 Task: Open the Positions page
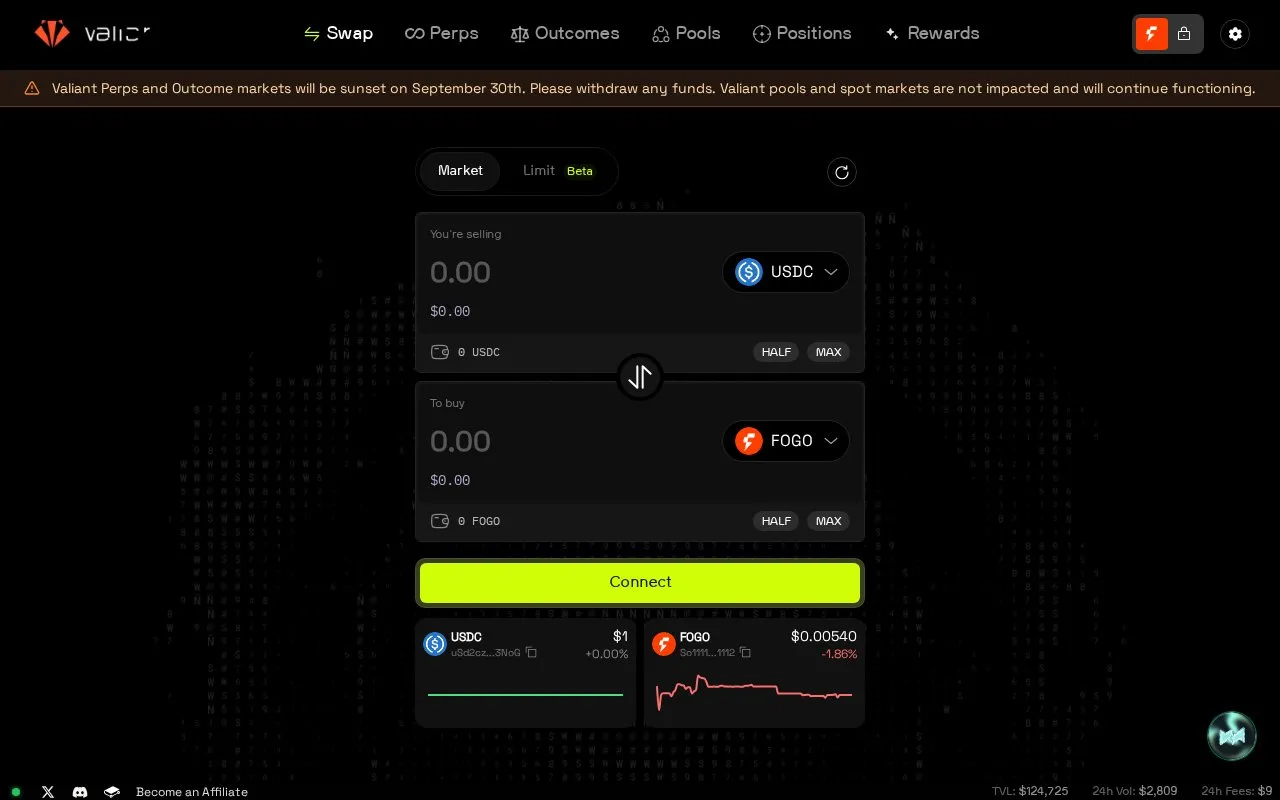pyautogui.click(x=802, y=33)
